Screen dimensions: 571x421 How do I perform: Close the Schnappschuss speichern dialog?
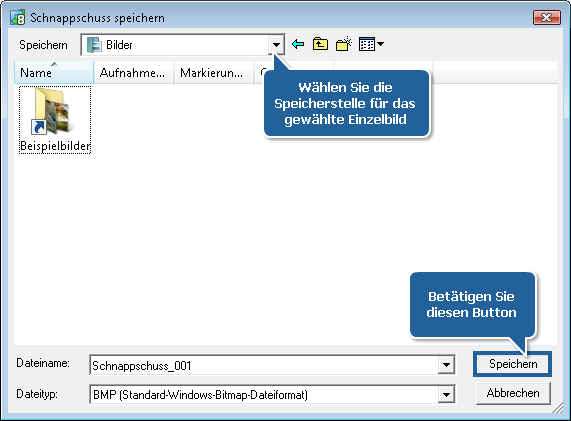click(546, 17)
